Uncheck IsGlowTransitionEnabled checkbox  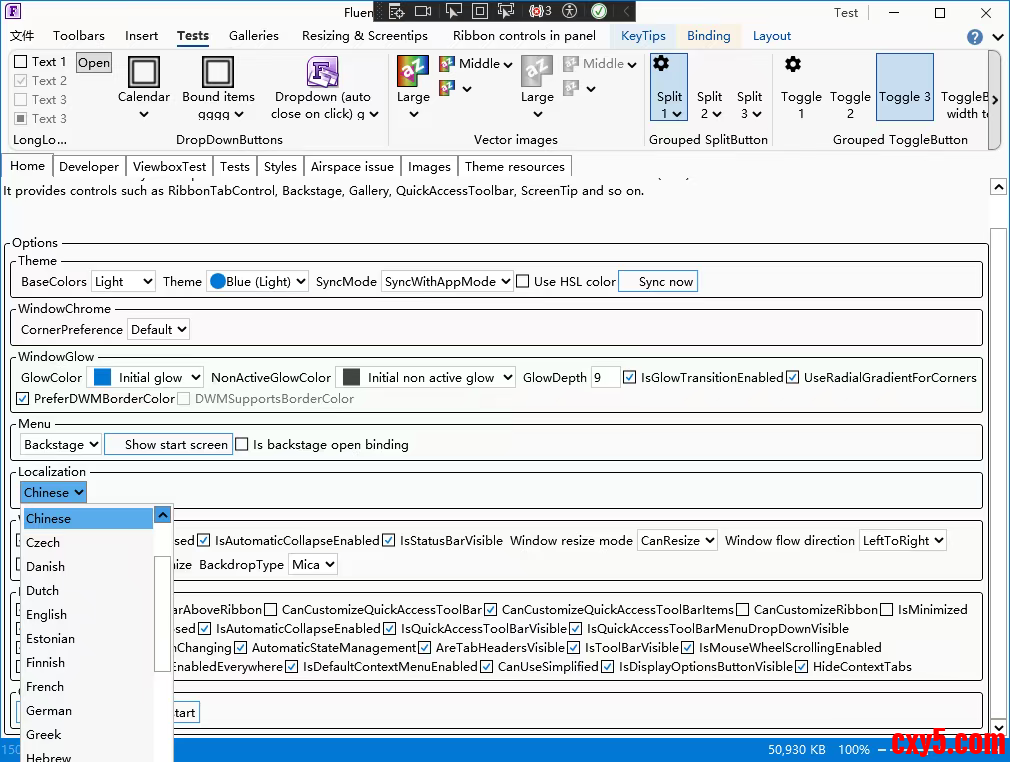pos(630,378)
